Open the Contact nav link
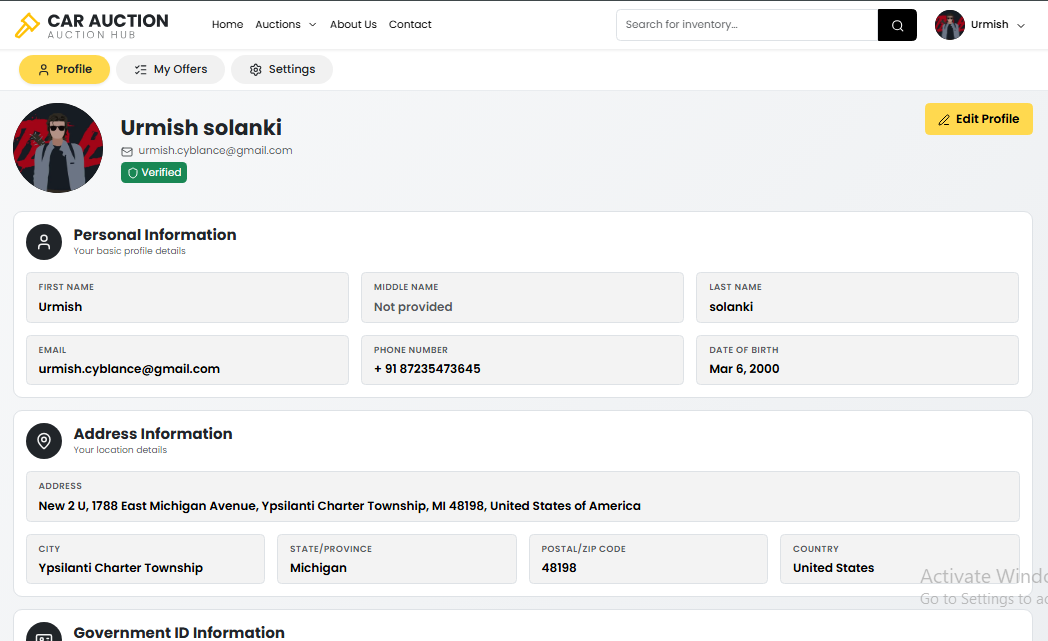The height and width of the screenshot is (641, 1048). coord(410,24)
